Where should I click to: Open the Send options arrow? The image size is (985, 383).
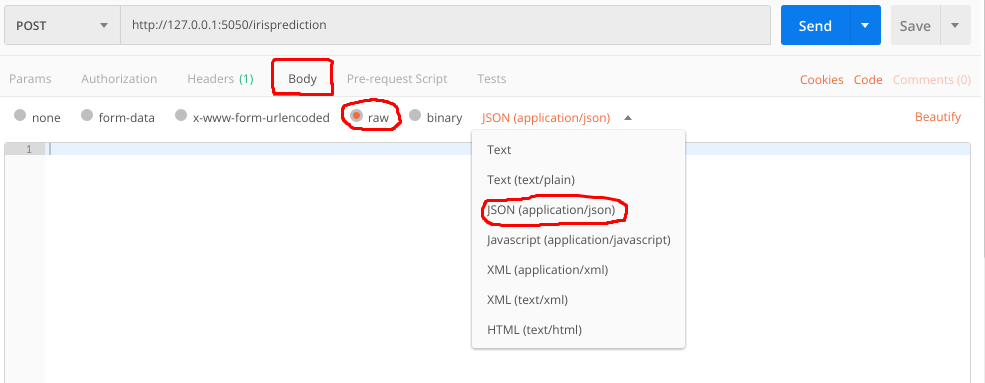[x=865, y=26]
